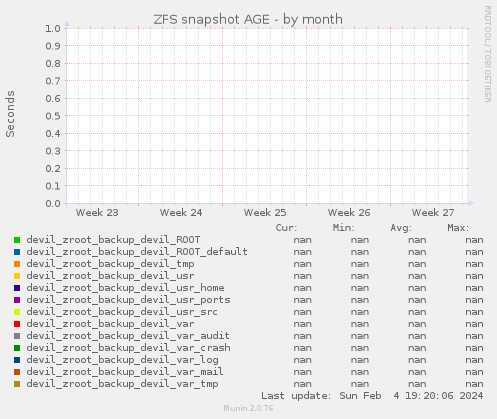This screenshot has height=419, width=497.
Task: Click the devil_zroot_backup_devil_var legend label
Action: [110, 324]
